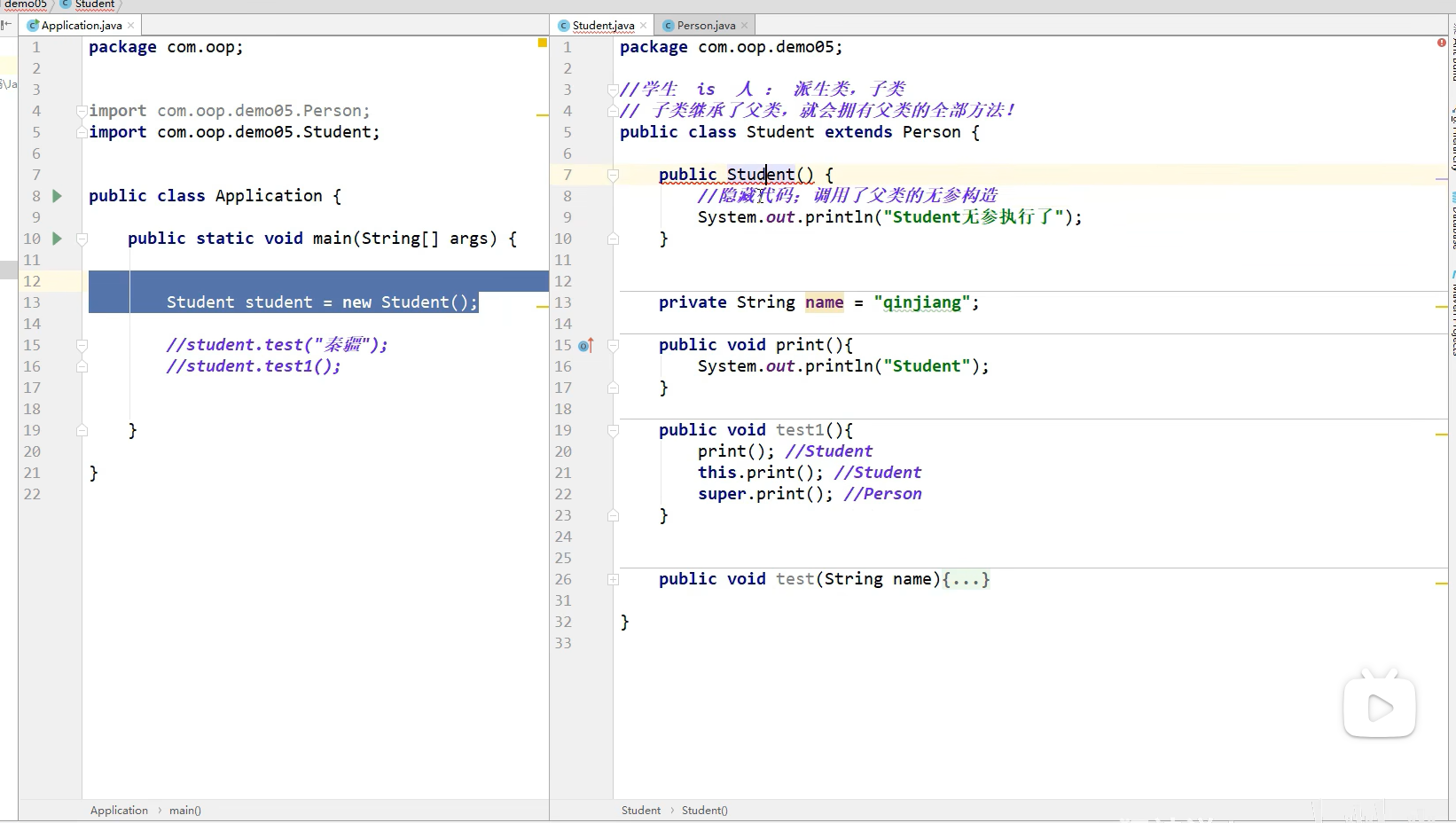Image resolution: width=1456 pixels, height=823 pixels.
Task: Select the Student.java editor tab
Action: coord(603,26)
